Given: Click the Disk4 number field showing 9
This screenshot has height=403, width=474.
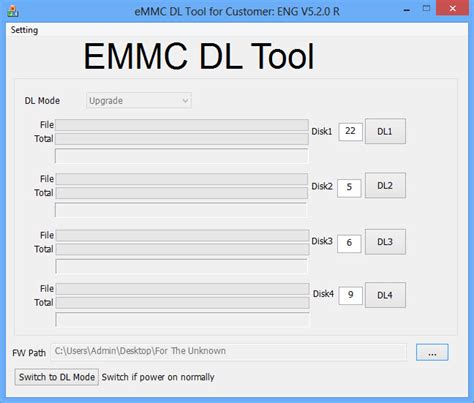Looking at the screenshot, I should 350,295.
